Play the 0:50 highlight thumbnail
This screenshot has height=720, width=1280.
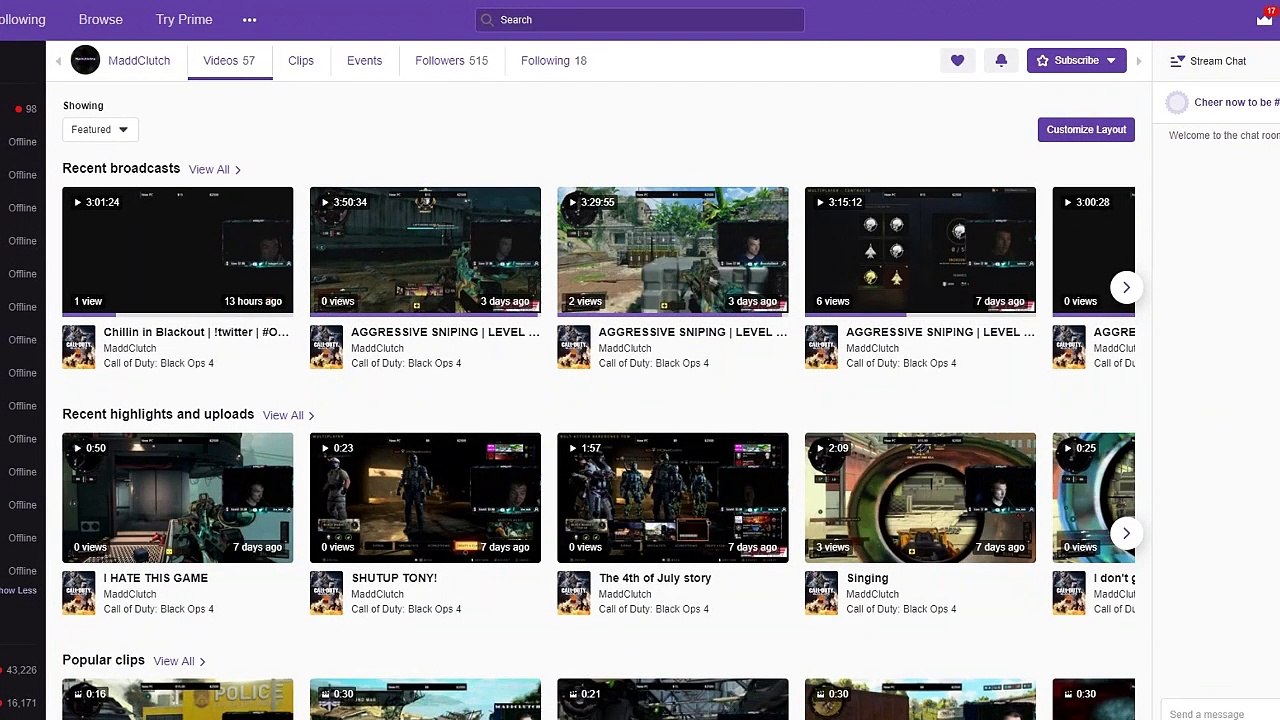tap(178, 497)
